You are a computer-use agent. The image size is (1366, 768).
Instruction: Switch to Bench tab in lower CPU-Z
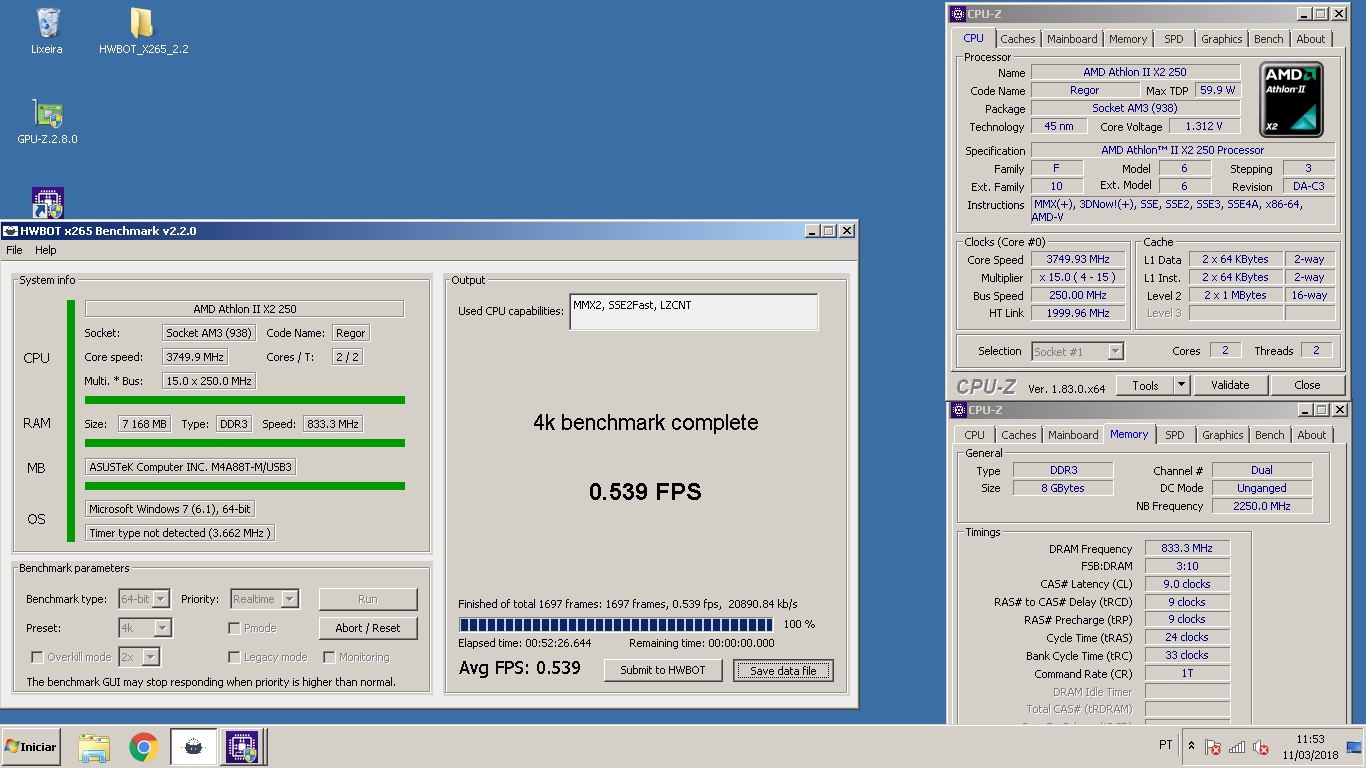coord(1270,435)
